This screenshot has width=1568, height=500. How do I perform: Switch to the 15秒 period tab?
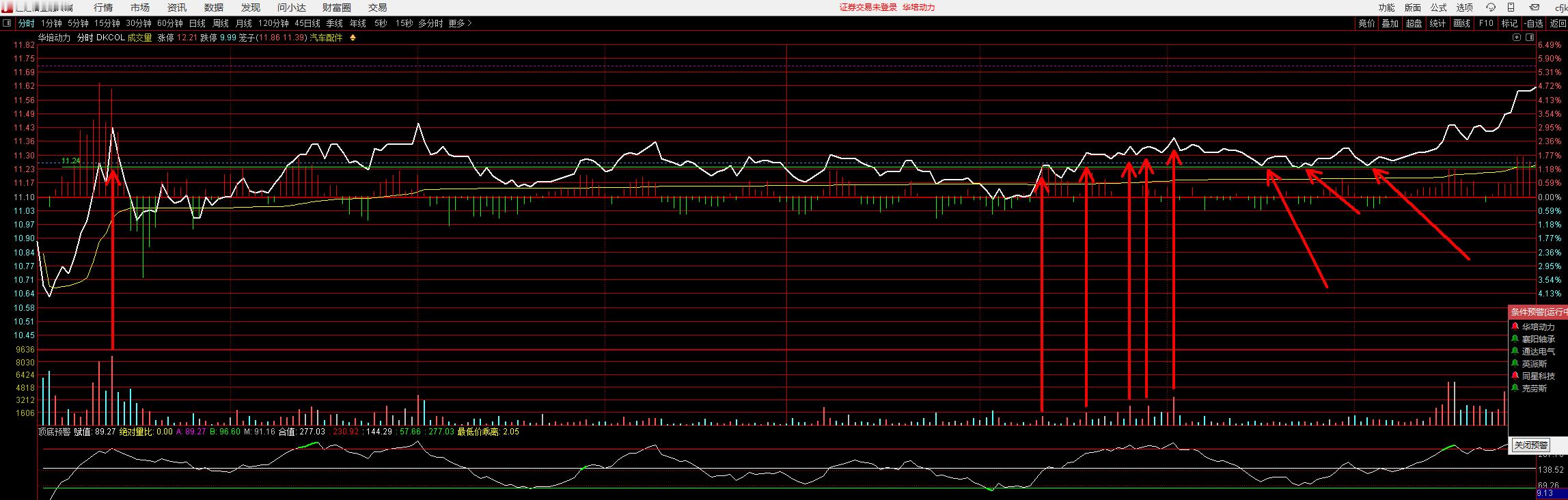404,23
